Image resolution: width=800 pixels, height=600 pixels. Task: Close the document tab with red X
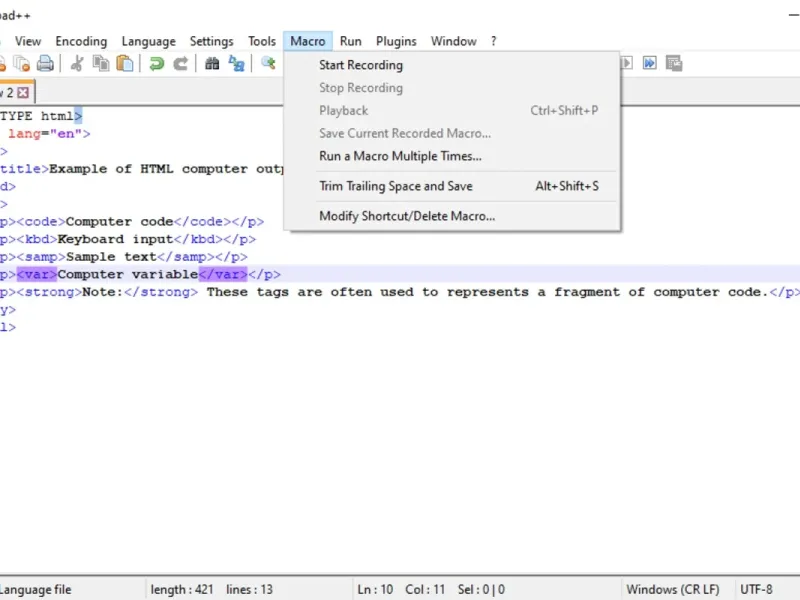pos(23,93)
